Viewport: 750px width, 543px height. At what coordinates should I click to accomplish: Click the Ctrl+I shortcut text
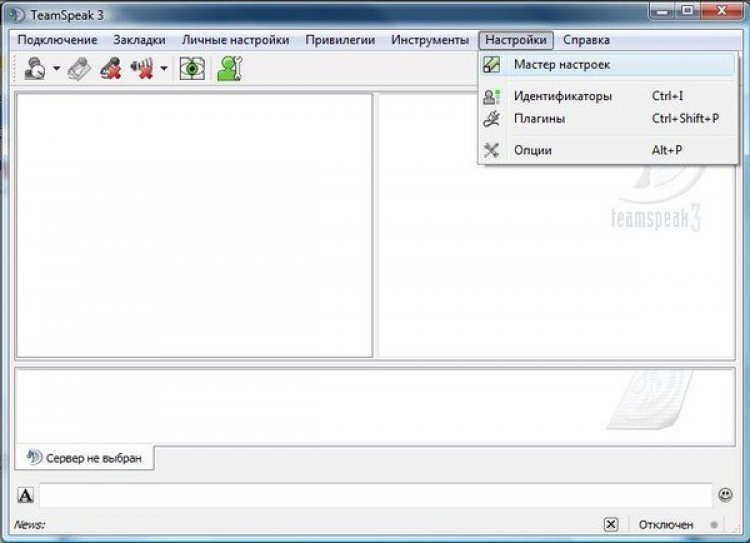tap(667, 96)
